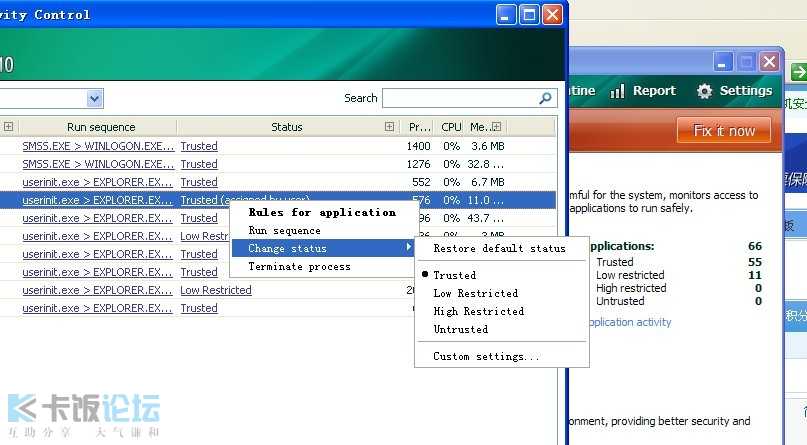Open Rules for application menu item

click(322, 212)
